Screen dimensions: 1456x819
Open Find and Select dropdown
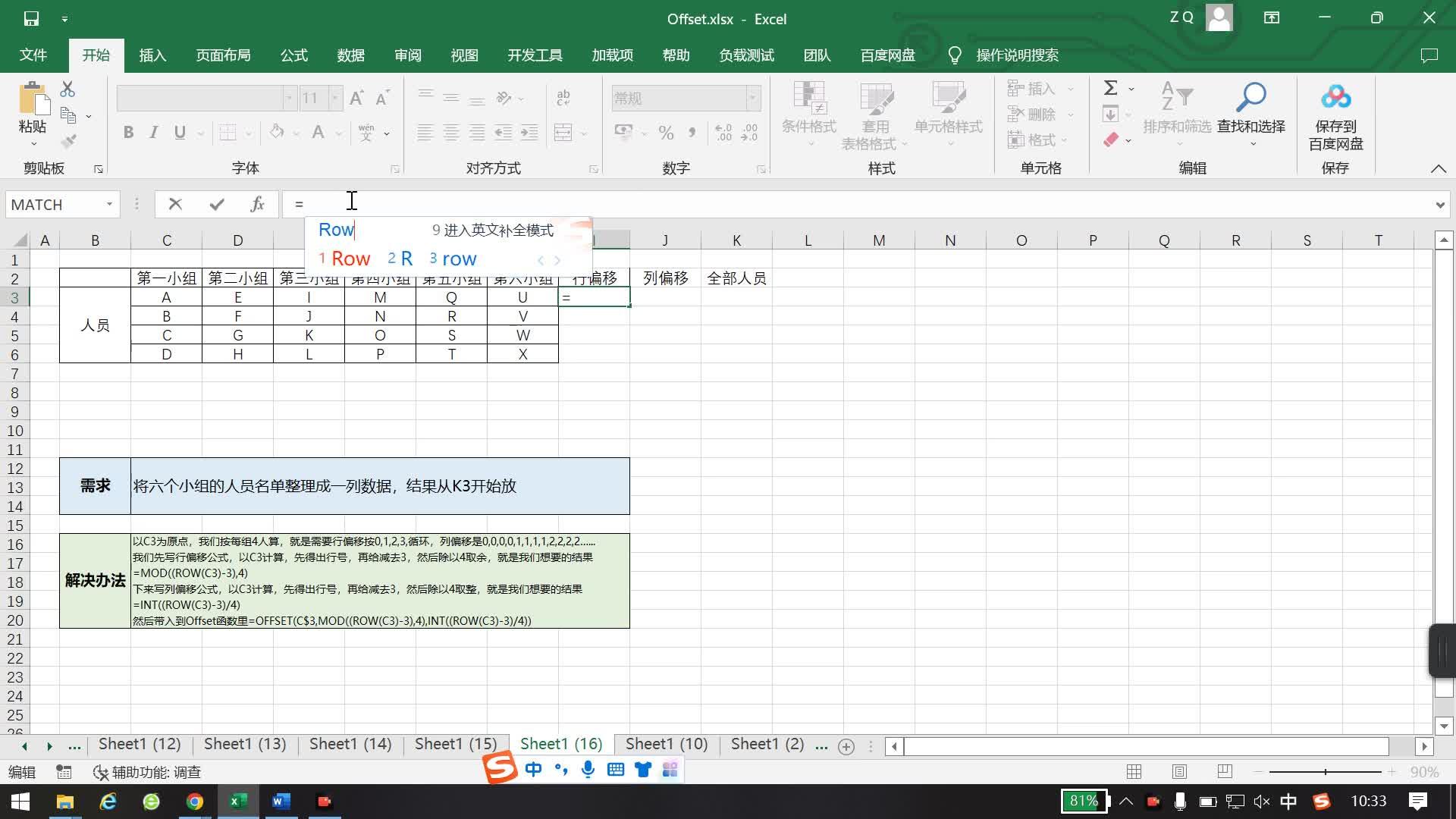(1251, 114)
